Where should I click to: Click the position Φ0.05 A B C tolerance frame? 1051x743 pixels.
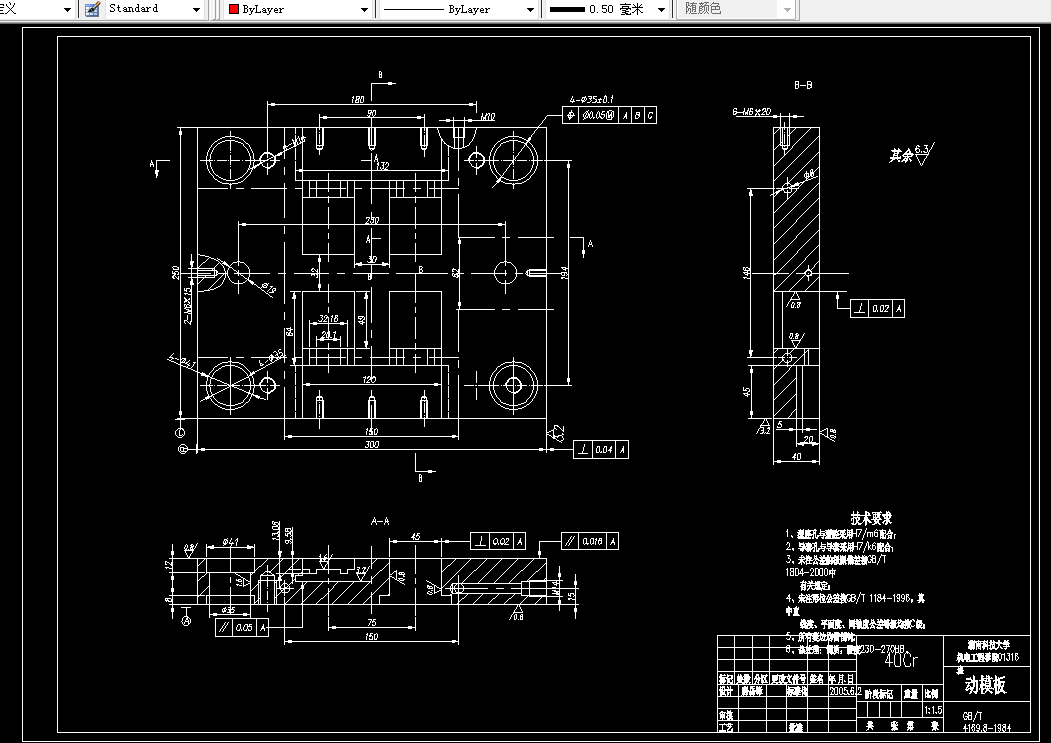[x=609, y=115]
